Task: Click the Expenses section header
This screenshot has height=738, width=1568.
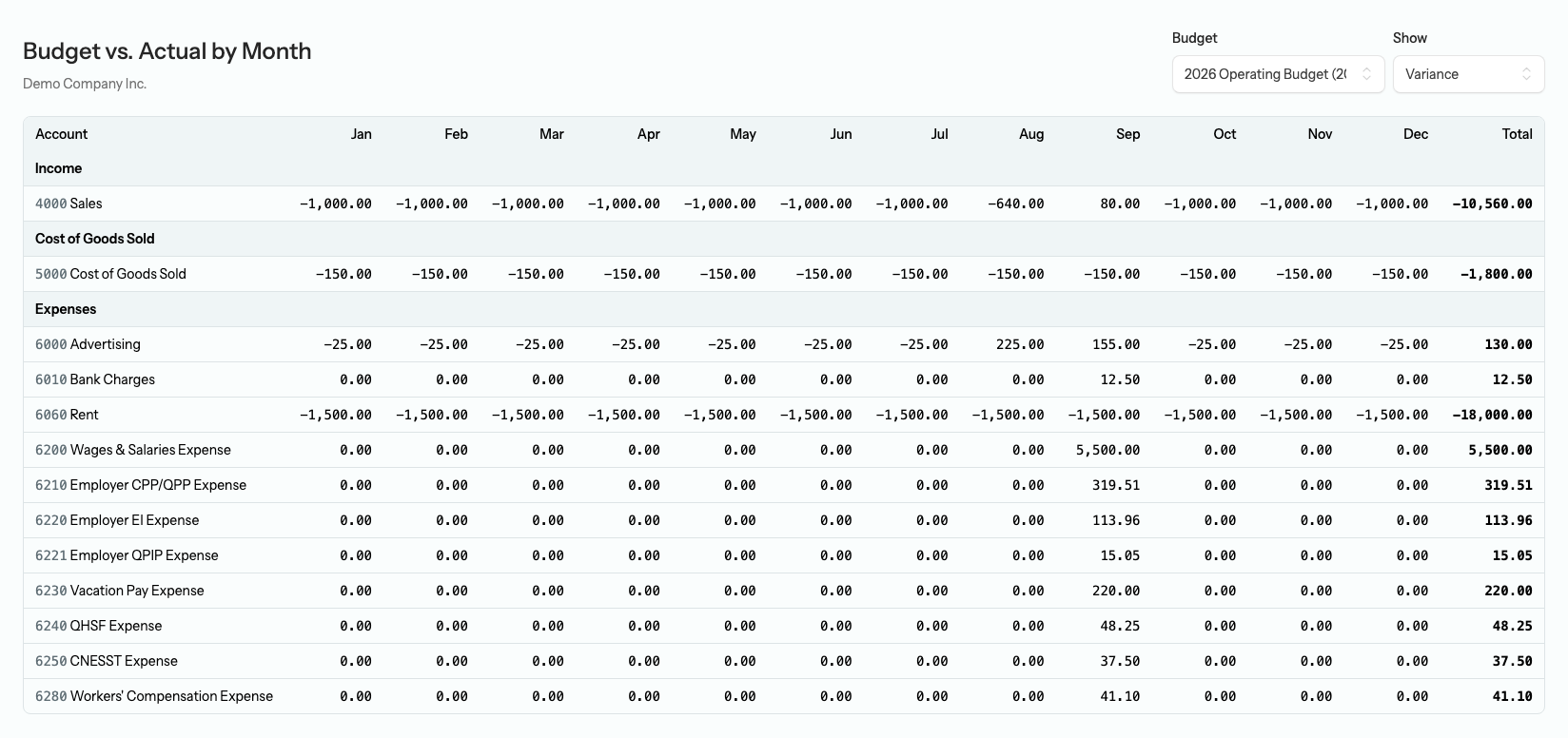Action: [66, 309]
